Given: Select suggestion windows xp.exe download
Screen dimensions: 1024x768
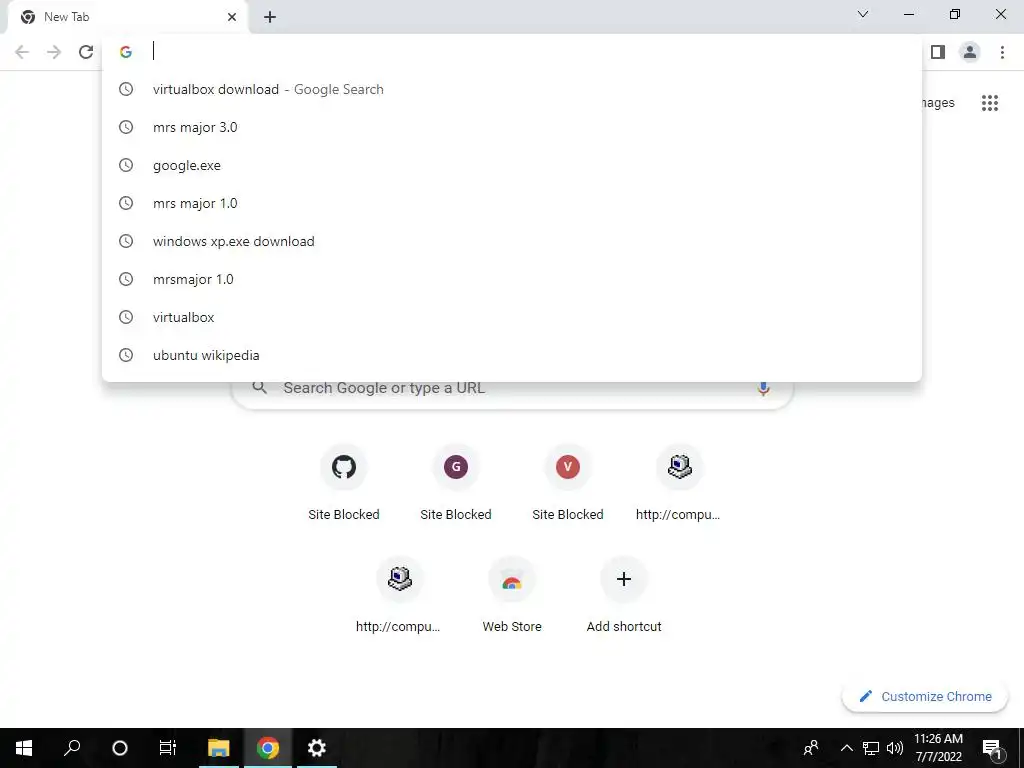Looking at the screenshot, I should [512, 241].
